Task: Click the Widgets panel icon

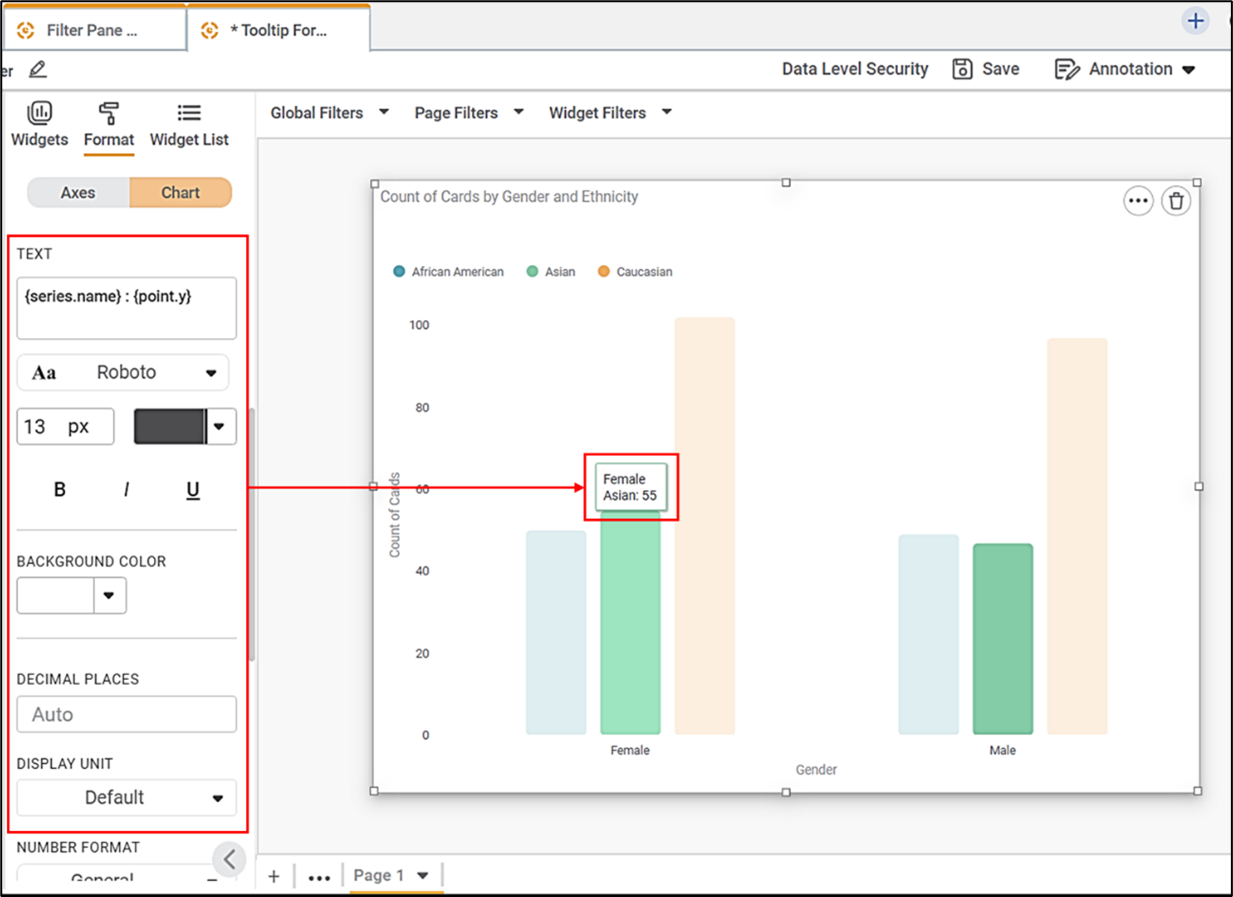Action: [40, 113]
